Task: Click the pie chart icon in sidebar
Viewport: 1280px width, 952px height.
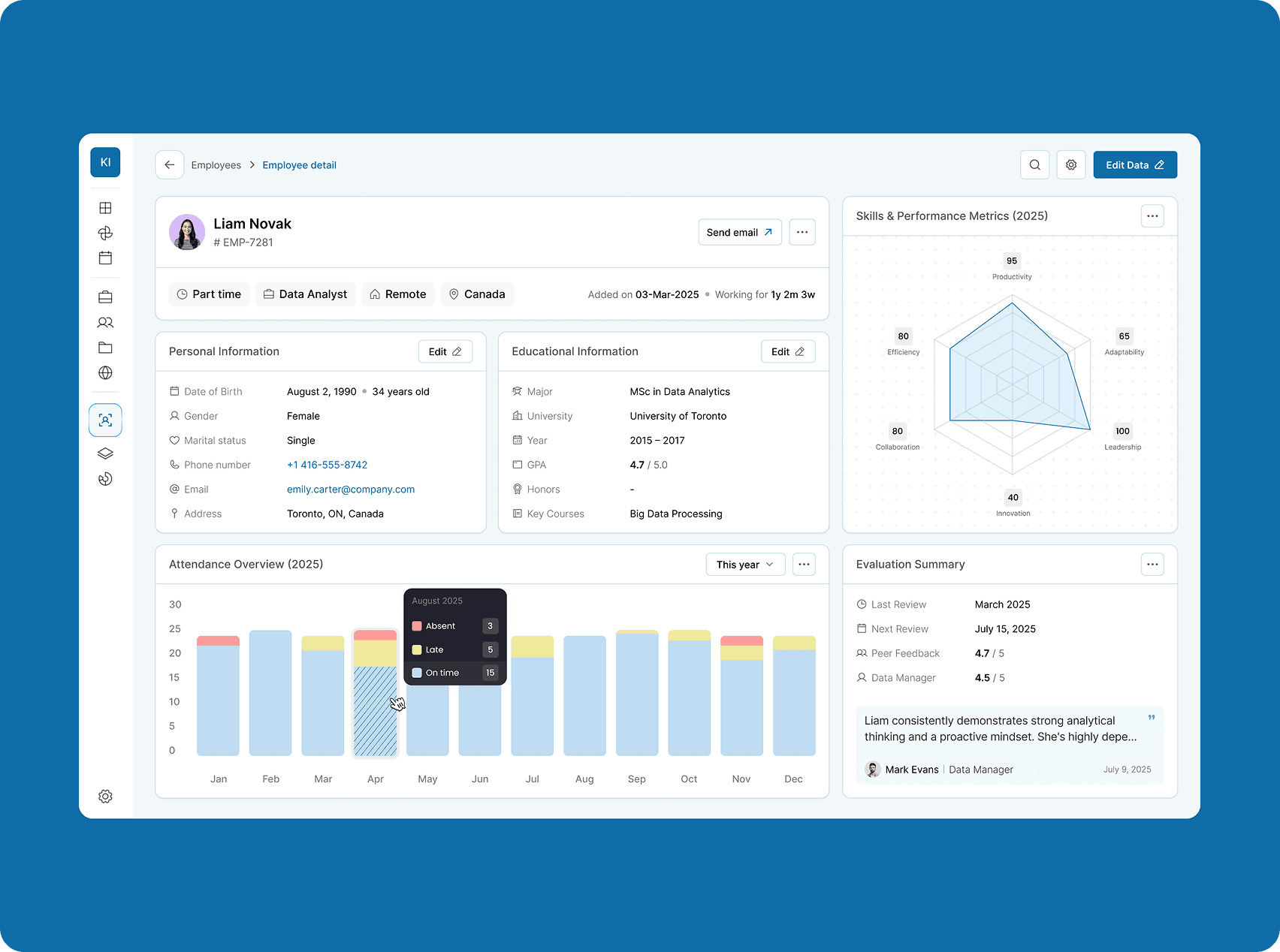Action: click(x=105, y=479)
